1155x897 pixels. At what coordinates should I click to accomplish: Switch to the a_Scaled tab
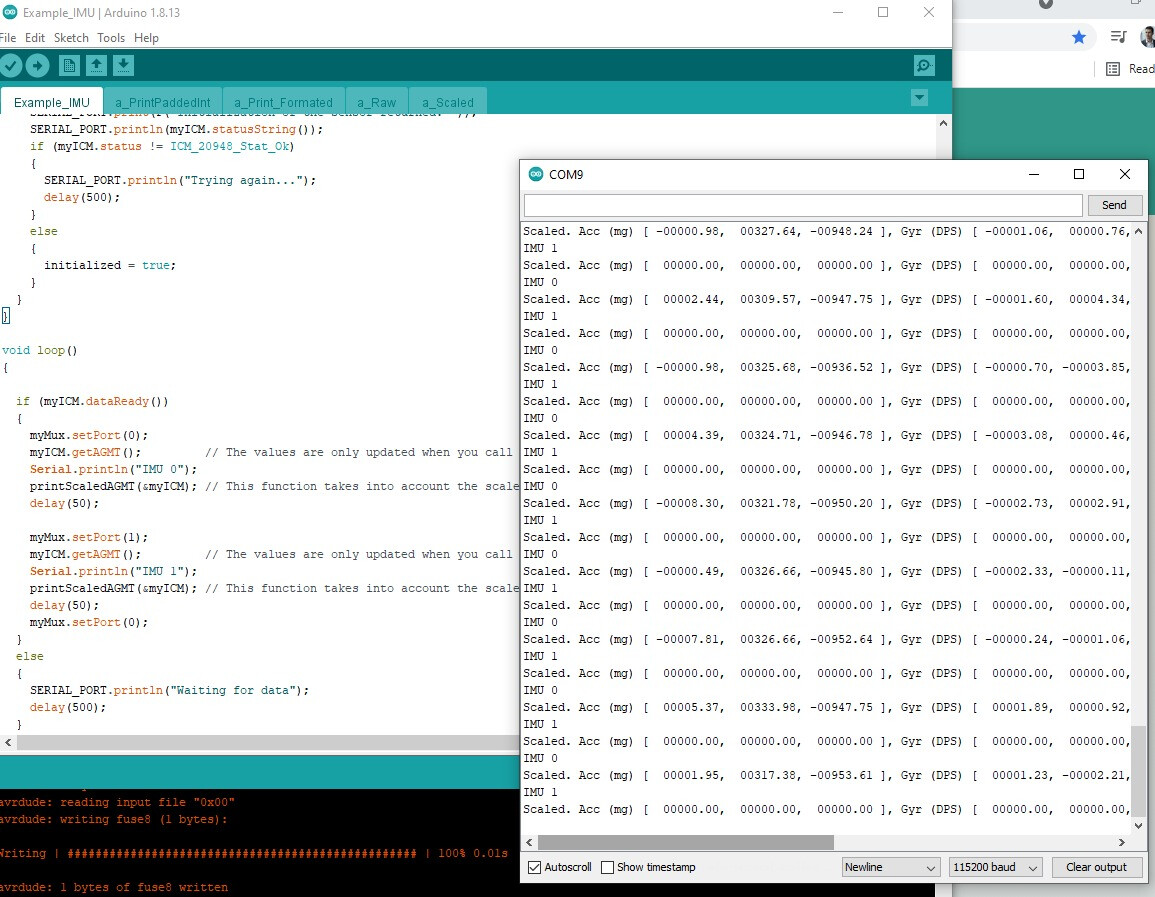[x=447, y=102]
